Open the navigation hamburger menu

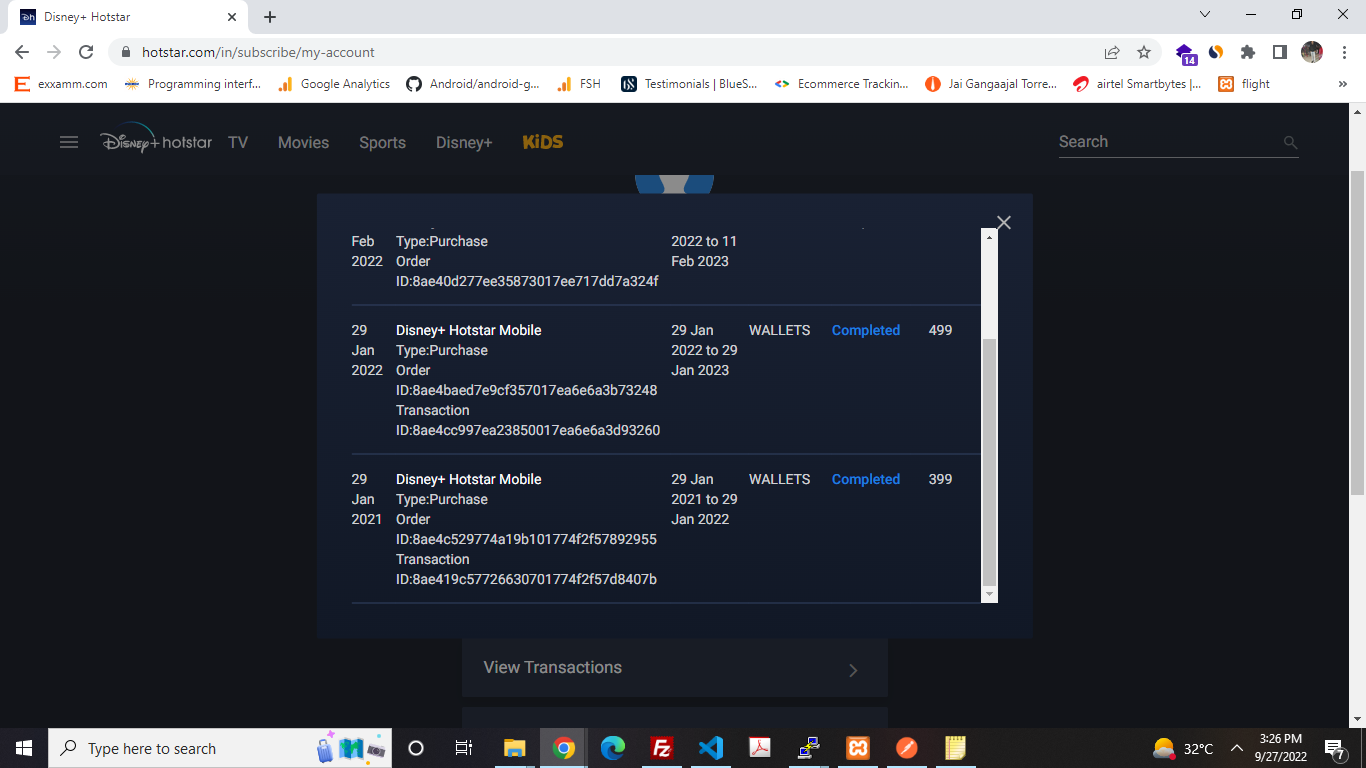coord(68,142)
